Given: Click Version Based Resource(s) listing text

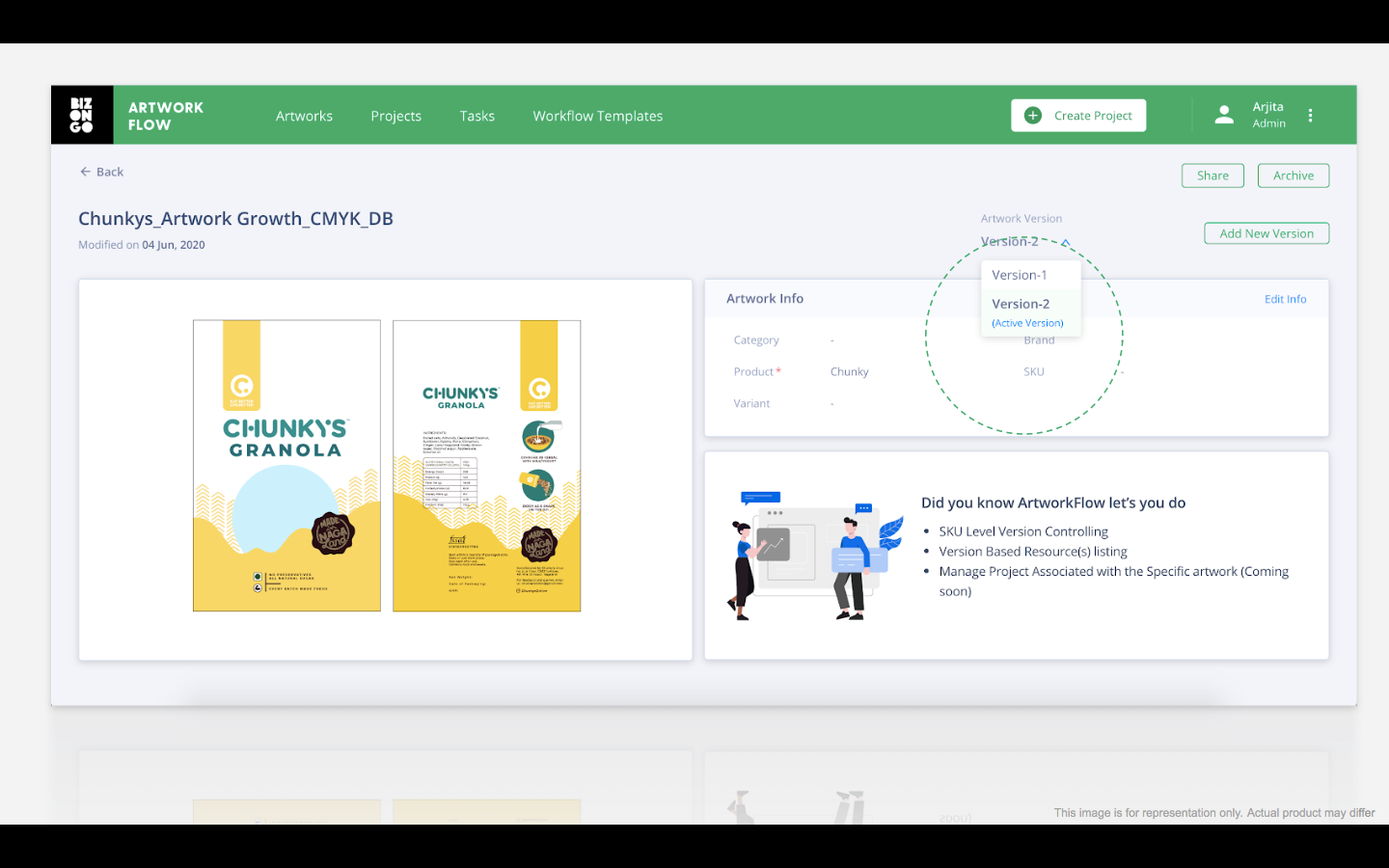Looking at the screenshot, I should (x=1033, y=552).
